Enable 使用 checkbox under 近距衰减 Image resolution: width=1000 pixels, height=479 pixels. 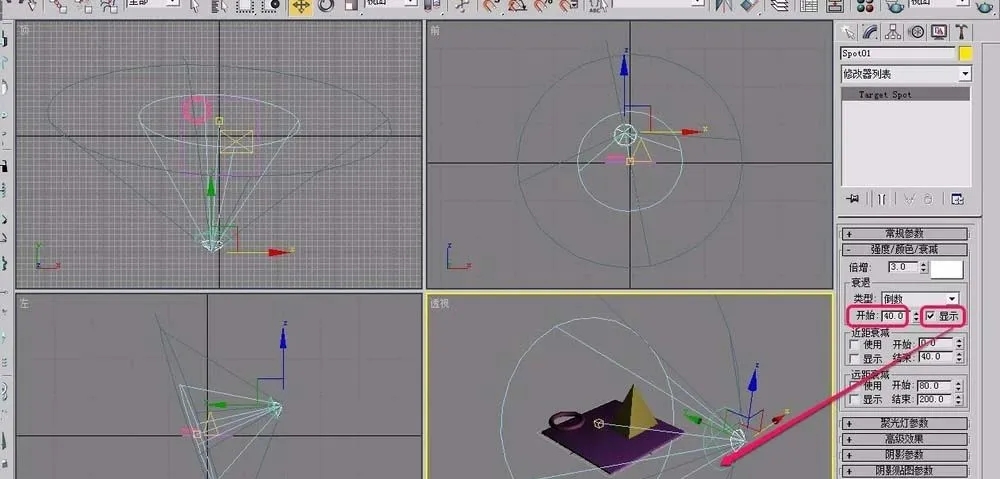pos(855,344)
